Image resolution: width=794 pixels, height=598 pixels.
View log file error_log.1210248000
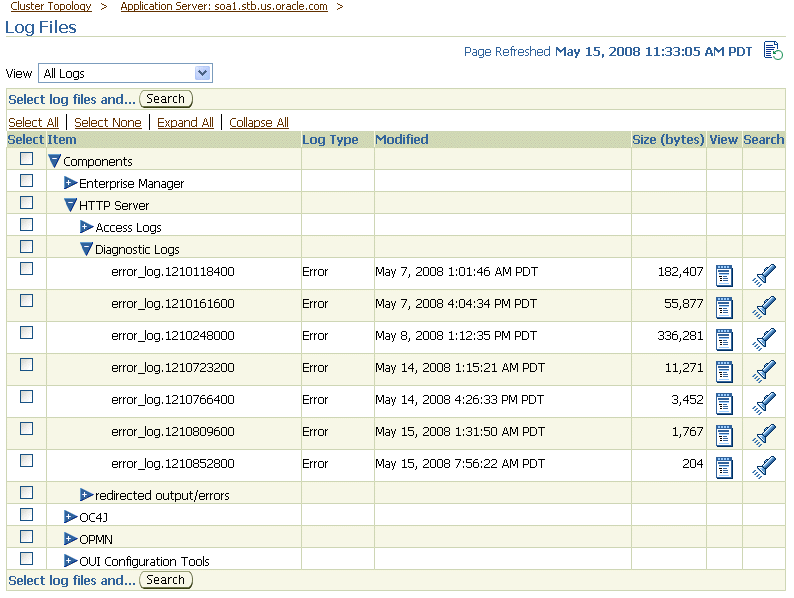pyautogui.click(x=724, y=339)
